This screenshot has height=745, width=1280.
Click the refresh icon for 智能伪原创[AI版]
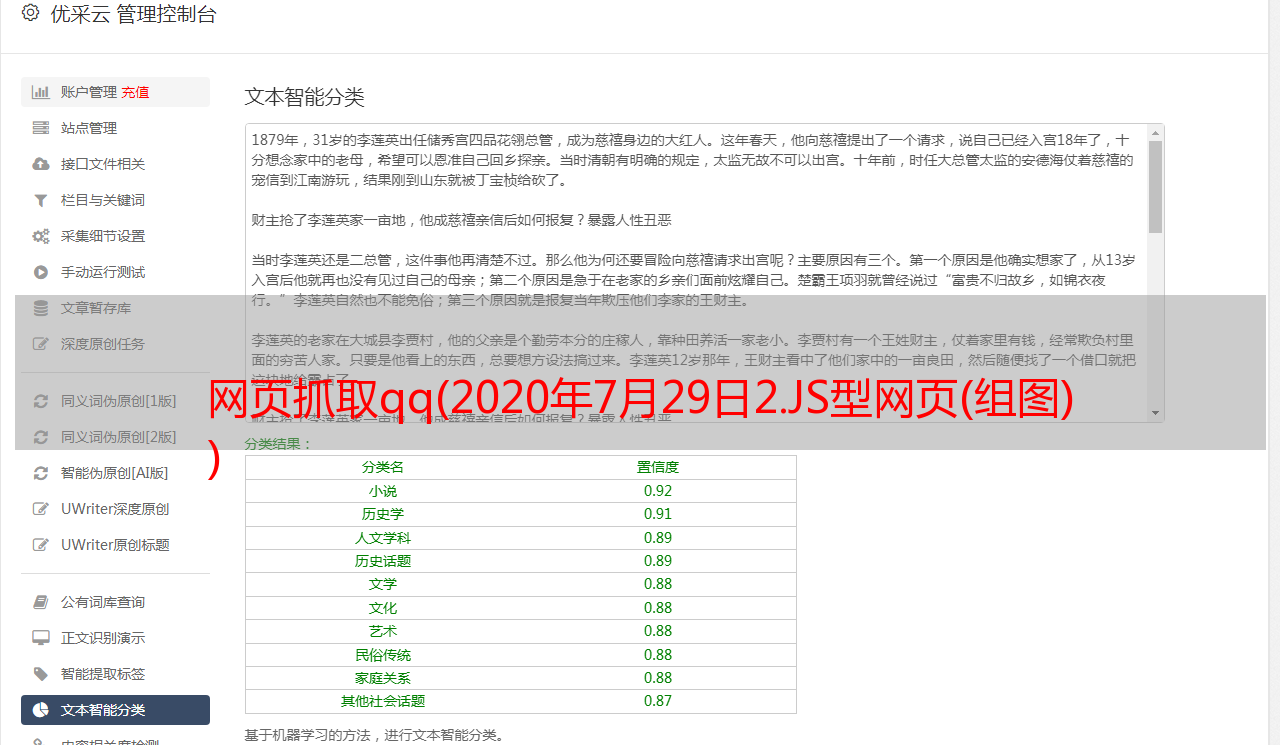(x=41, y=473)
